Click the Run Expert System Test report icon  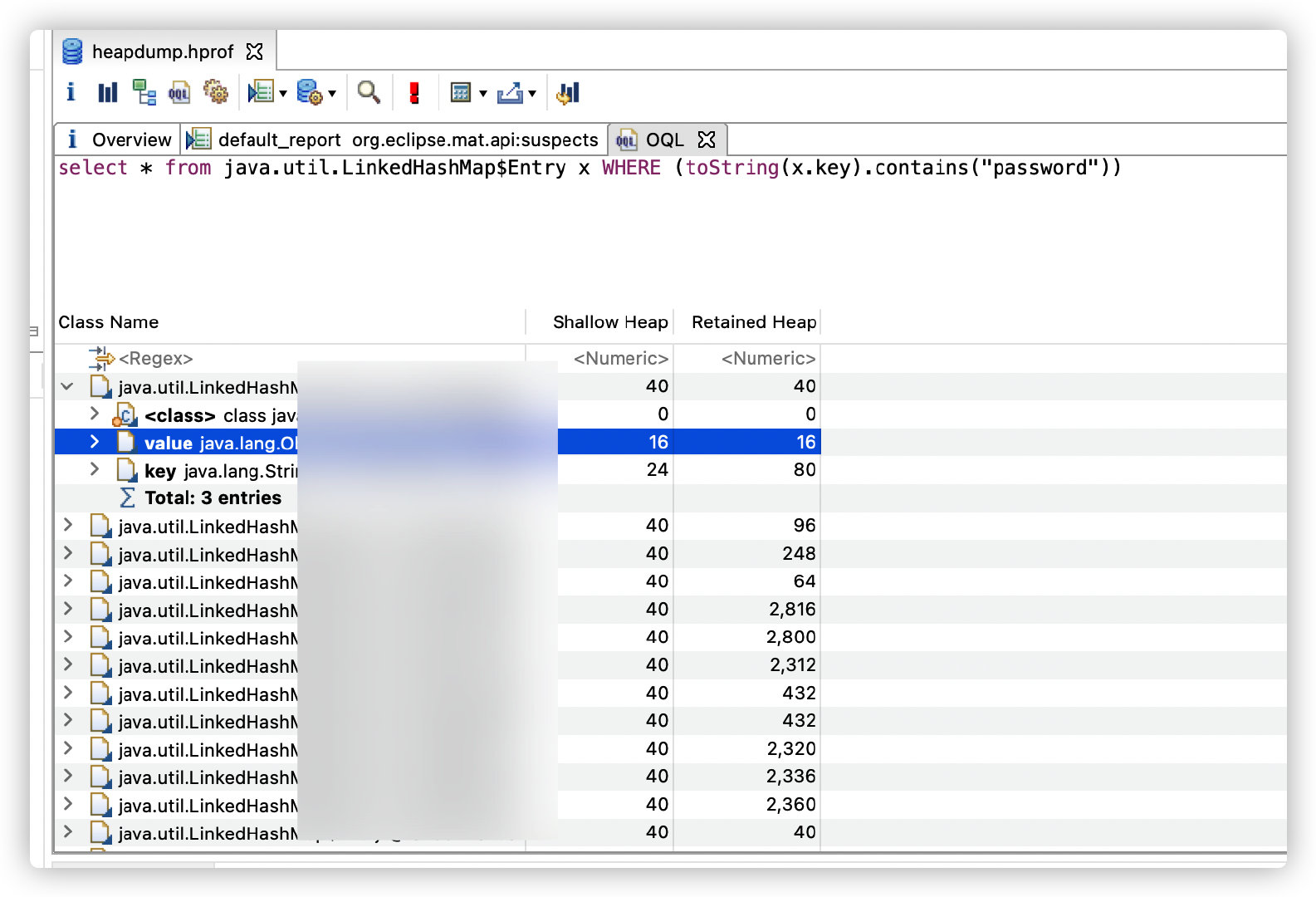261,92
